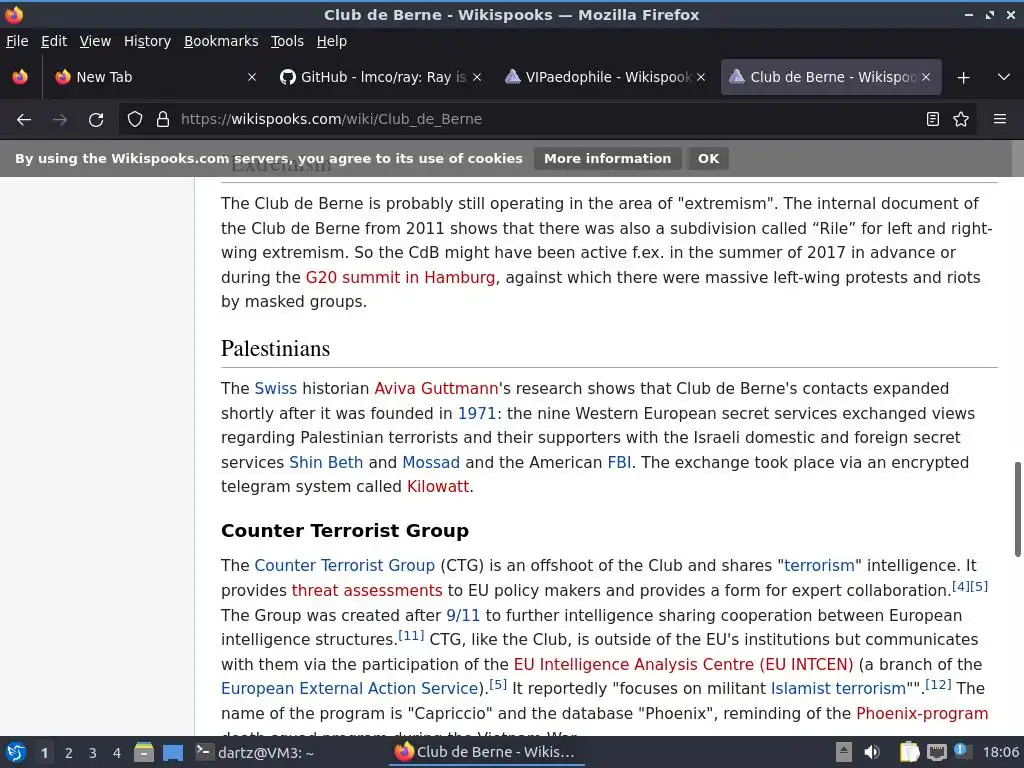Close the GitHub lmco/ray tab
This screenshot has height=768, width=1024.
pyautogui.click(x=477, y=77)
